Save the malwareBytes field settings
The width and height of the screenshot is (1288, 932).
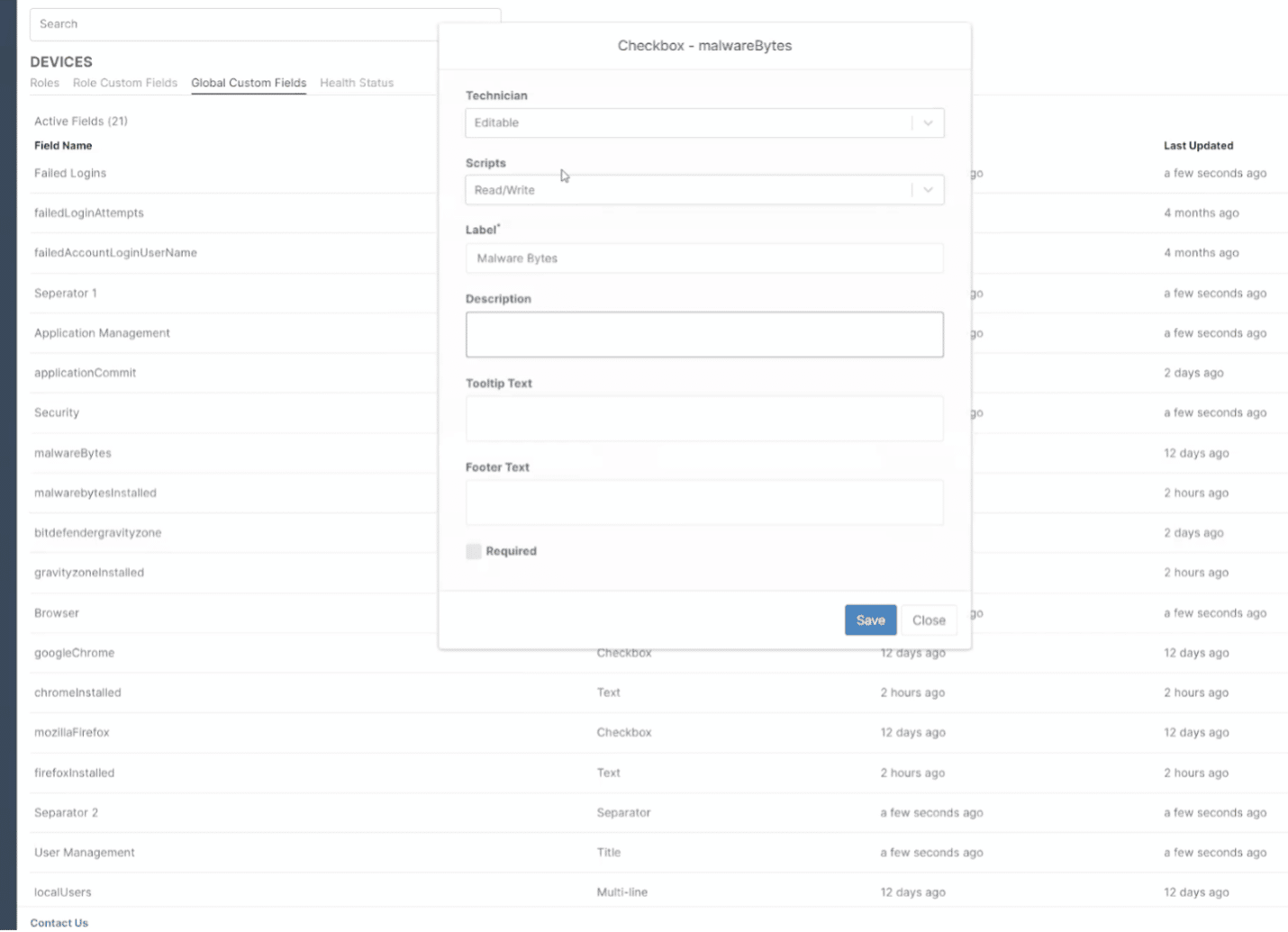[869, 620]
